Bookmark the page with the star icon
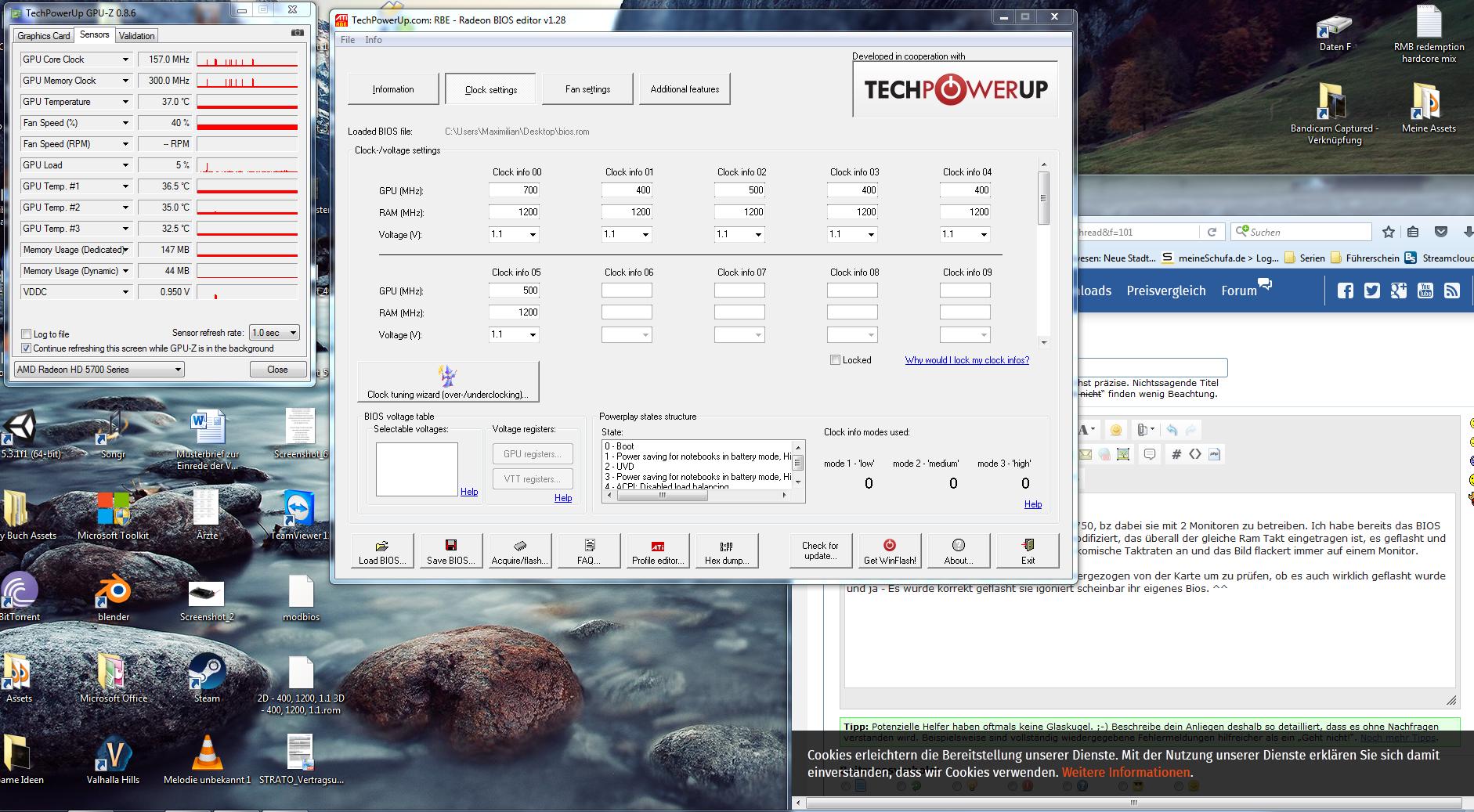 (1389, 232)
